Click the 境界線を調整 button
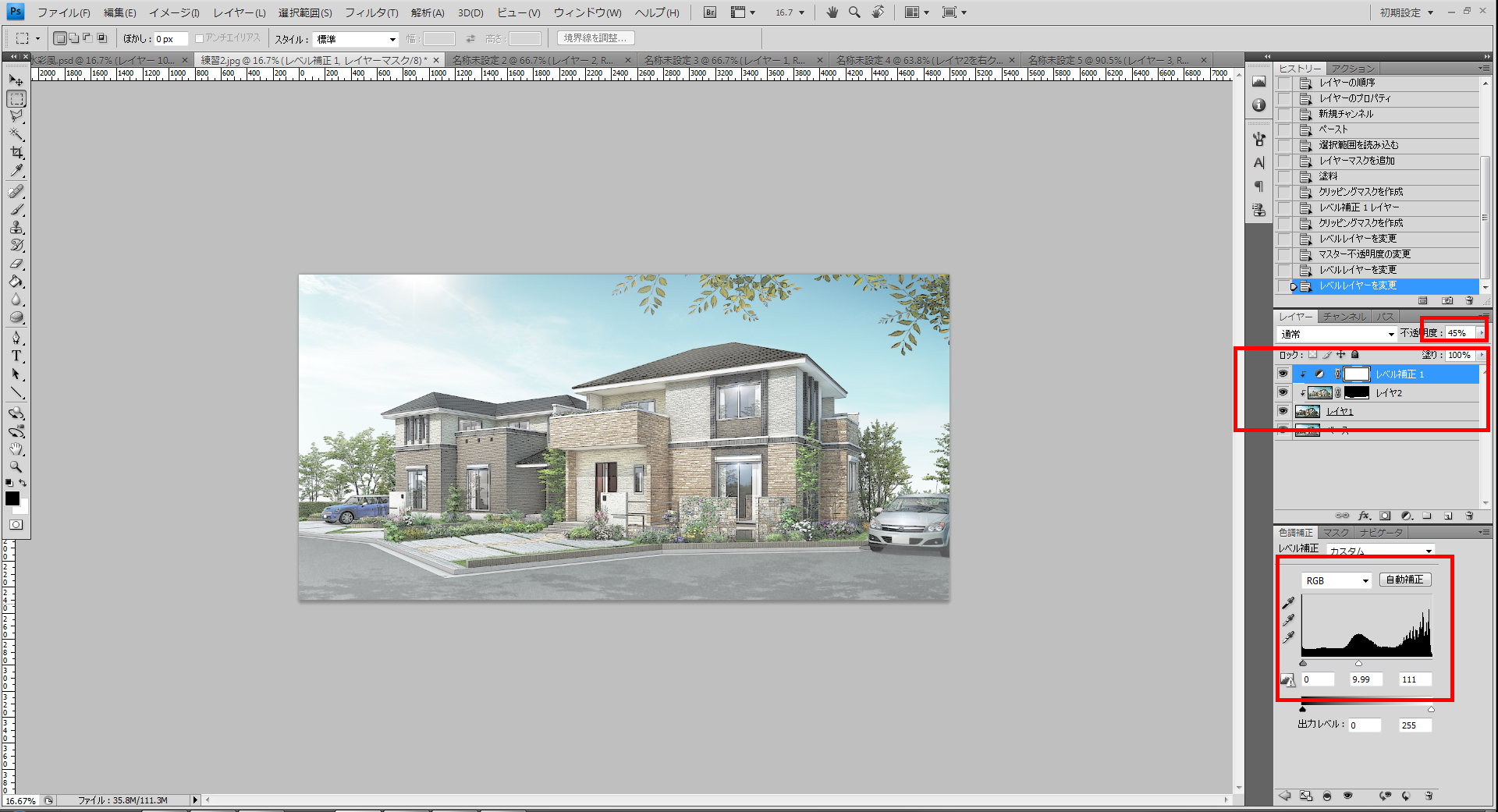This screenshot has width=1498, height=812. point(595,38)
